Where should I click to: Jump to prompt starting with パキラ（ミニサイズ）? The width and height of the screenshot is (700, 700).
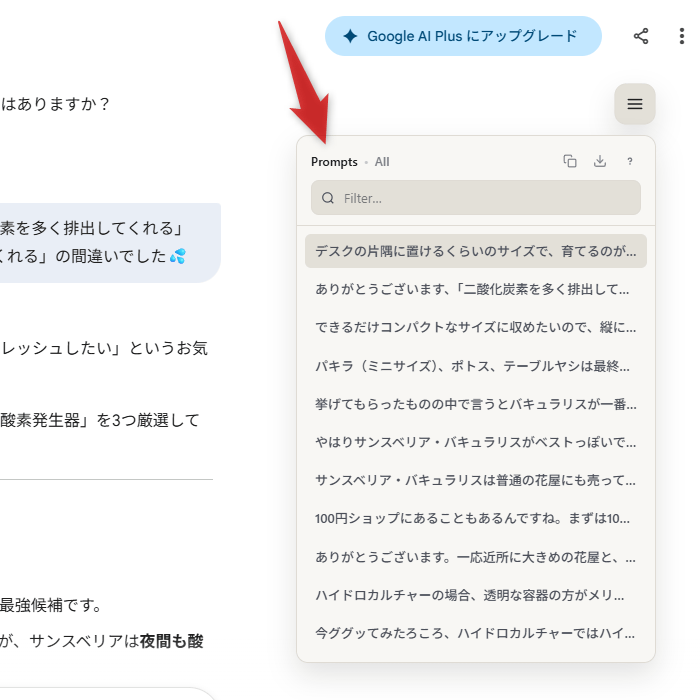[476, 366]
